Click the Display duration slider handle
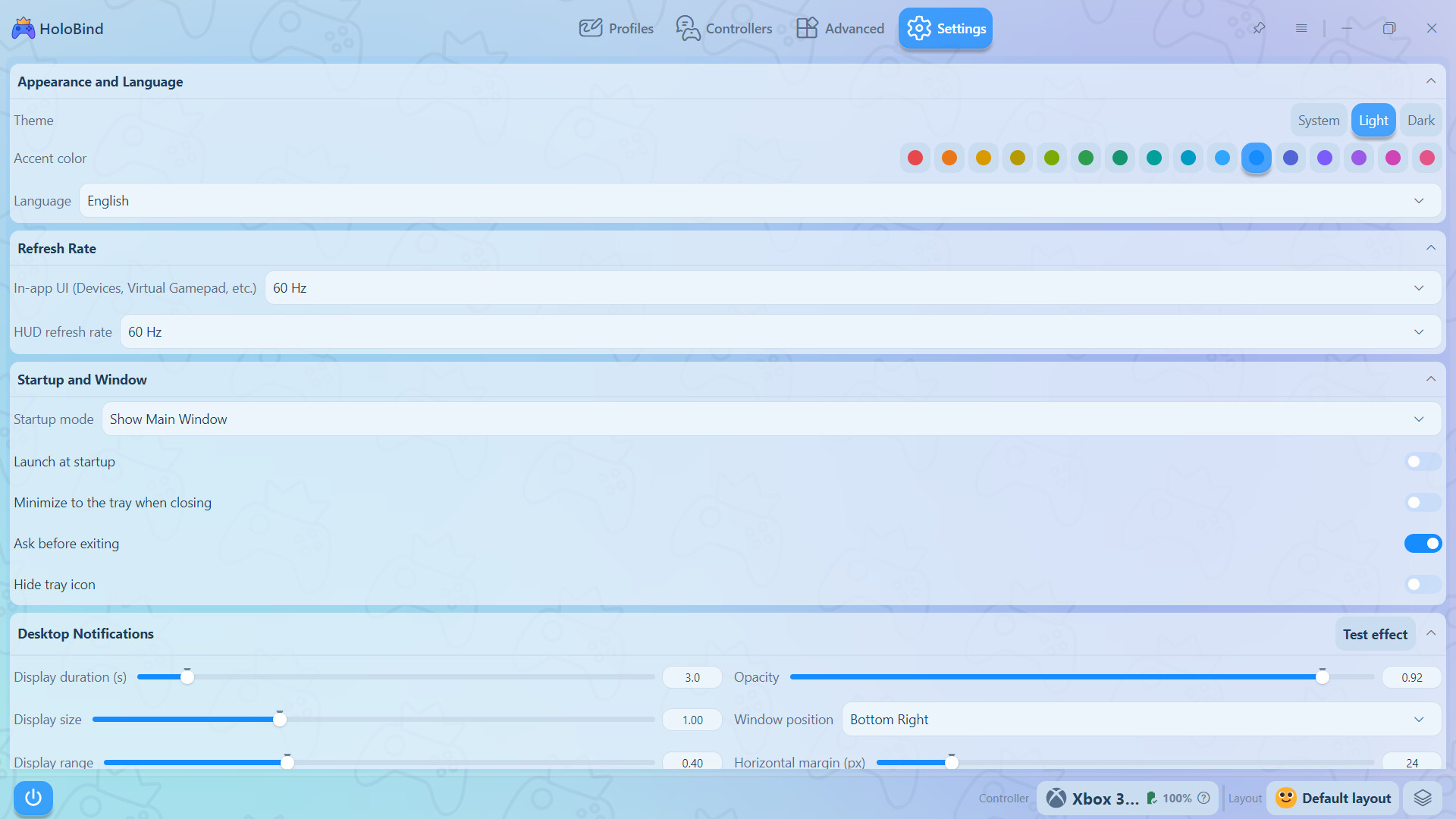The width and height of the screenshot is (1456, 819). click(187, 677)
